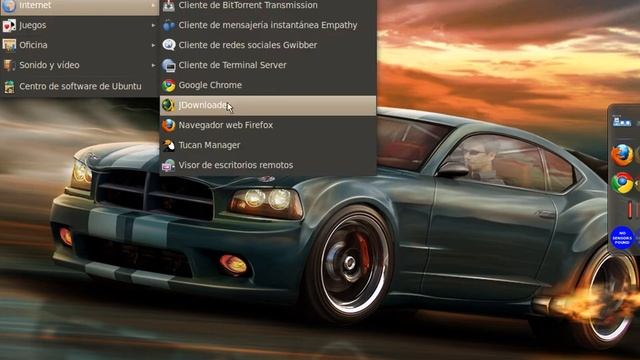The image size is (640, 360).
Task: Launch Tucan Manager
Action: [268, 145]
